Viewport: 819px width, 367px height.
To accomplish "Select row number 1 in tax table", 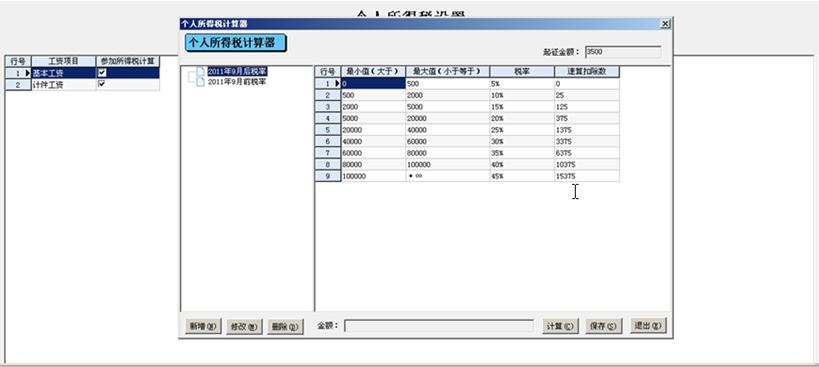I will click(x=328, y=84).
